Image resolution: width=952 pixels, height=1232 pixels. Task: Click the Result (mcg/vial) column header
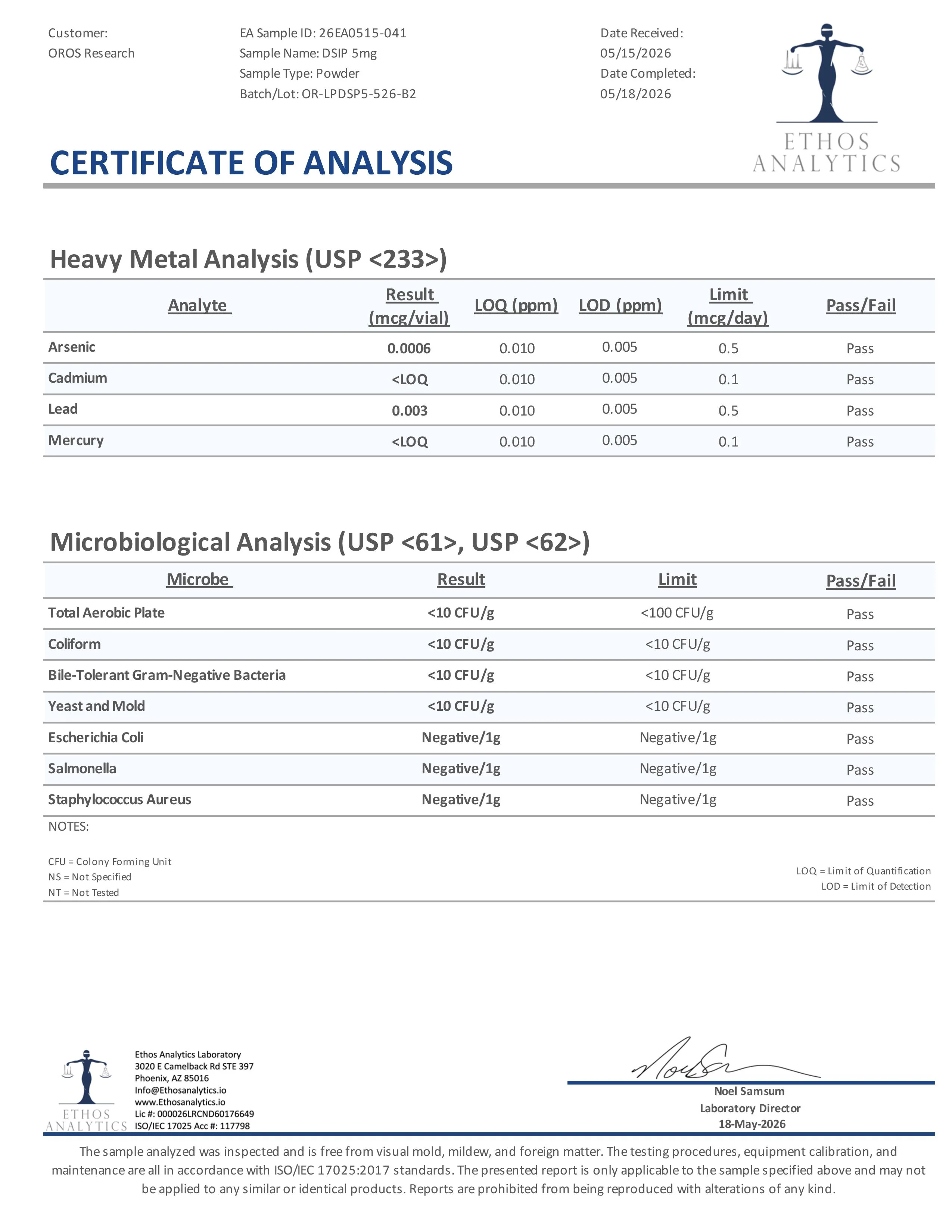pyautogui.click(x=410, y=306)
